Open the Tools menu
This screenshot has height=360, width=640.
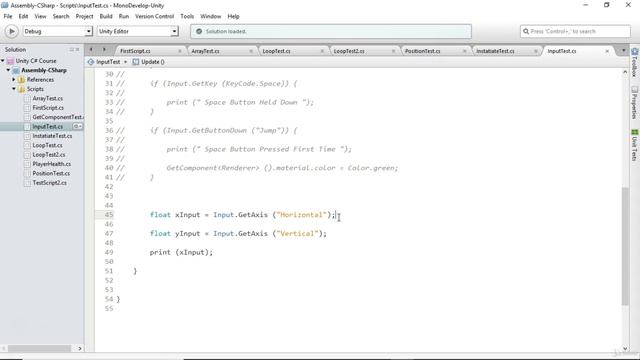coord(187,16)
